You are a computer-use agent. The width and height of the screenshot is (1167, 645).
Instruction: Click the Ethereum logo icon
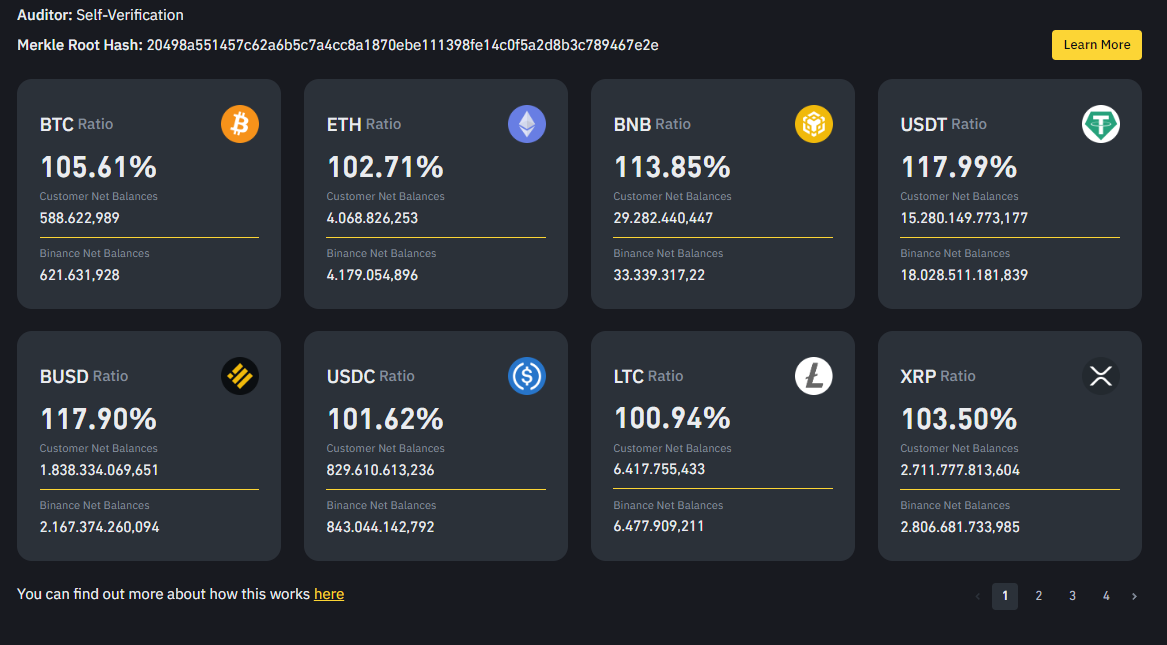click(x=527, y=125)
